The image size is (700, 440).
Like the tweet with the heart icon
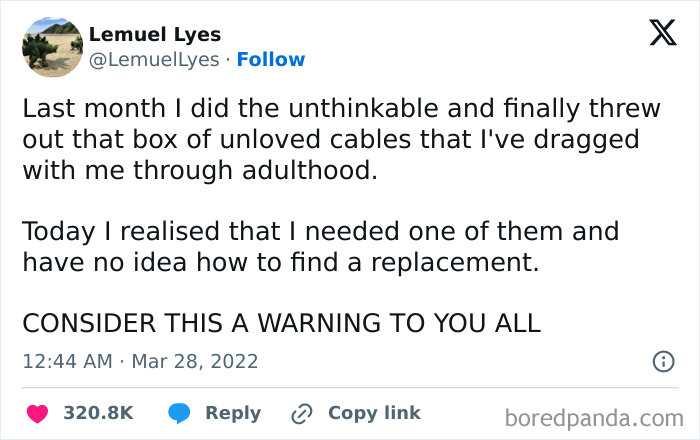(36, 413)
